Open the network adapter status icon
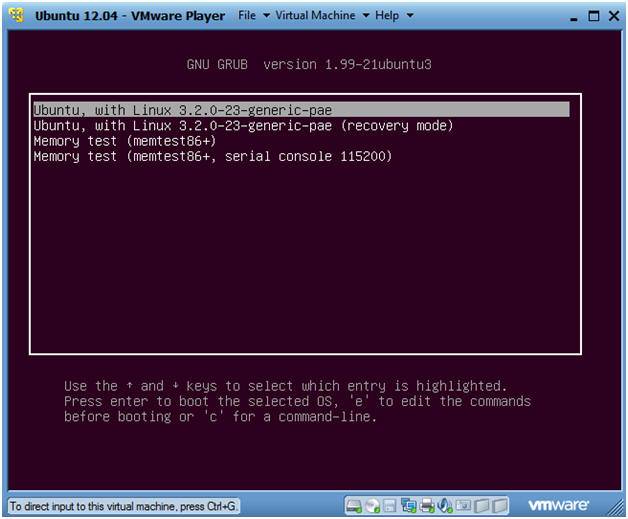Viewport: 628px width, 519px height. pos(408,505)
